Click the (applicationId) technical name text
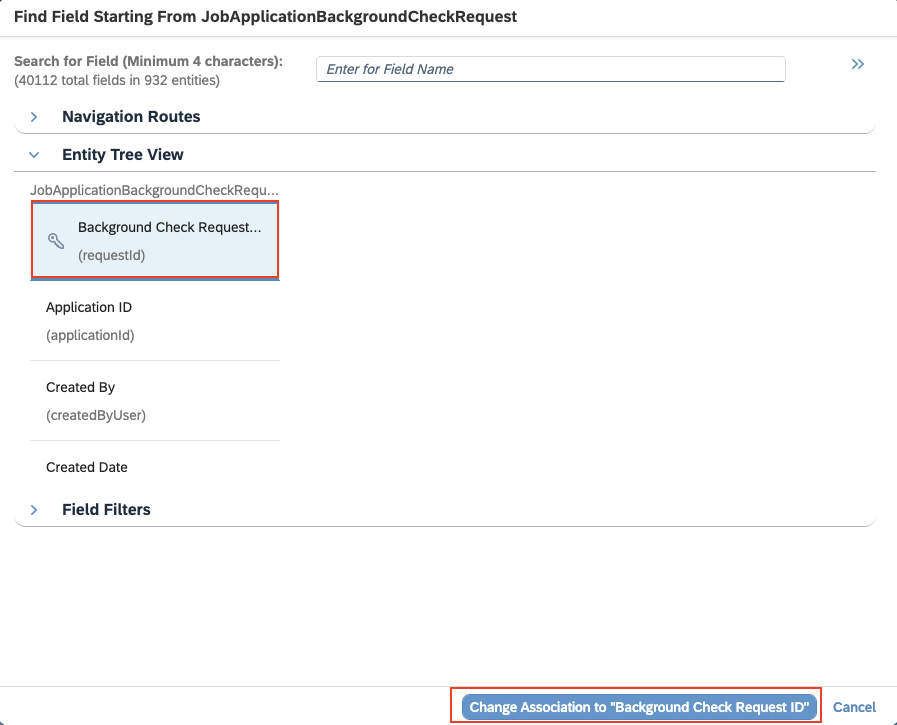The image size is (897, 725). point(90,335)
